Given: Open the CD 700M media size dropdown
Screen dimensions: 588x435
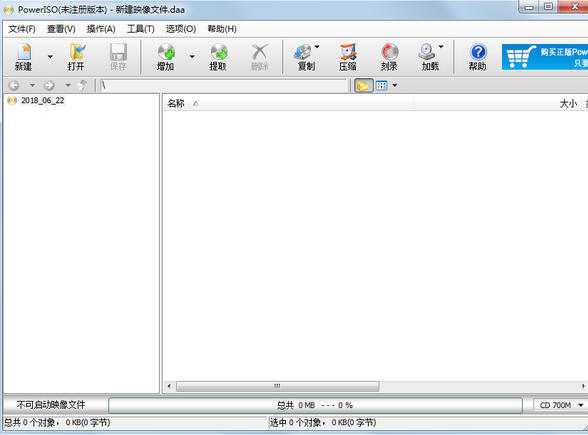Looking at the screenshot, I should coord(561,405).
